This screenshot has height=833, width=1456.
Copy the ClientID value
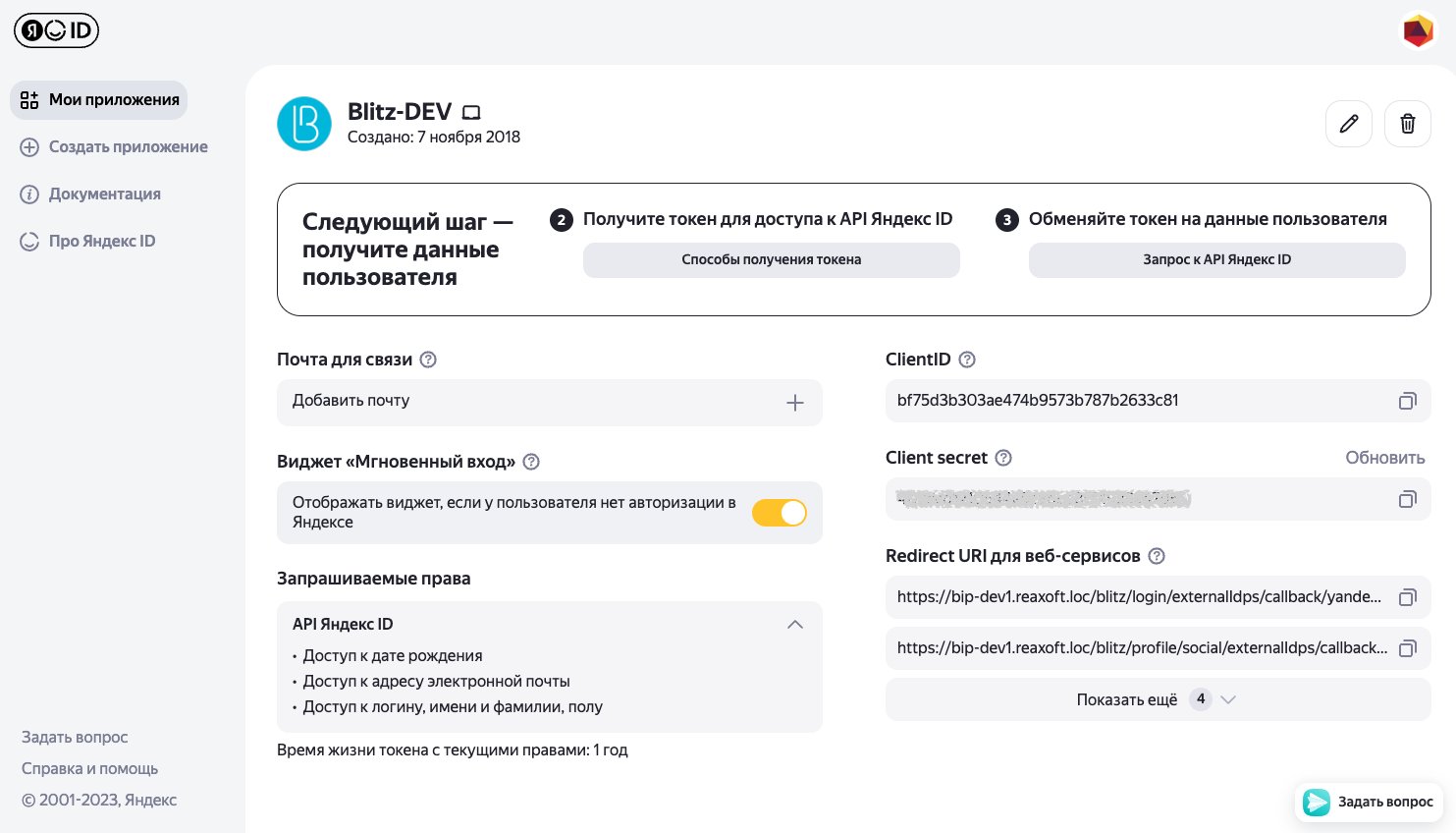pyautogui.click(x=1408, y=401)
